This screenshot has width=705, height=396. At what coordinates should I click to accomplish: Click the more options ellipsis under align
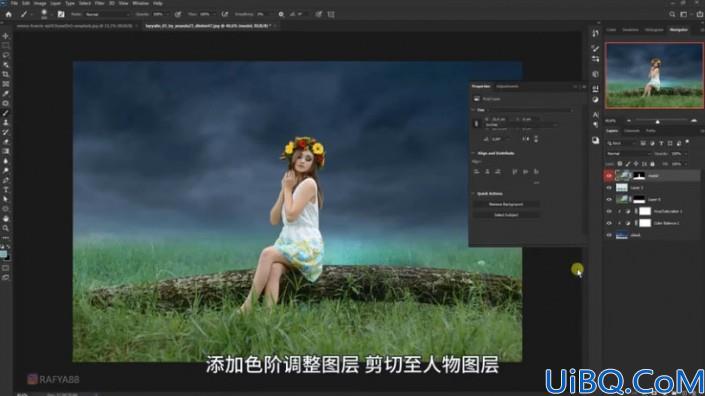pyautogui.click(x=536, y=182)
